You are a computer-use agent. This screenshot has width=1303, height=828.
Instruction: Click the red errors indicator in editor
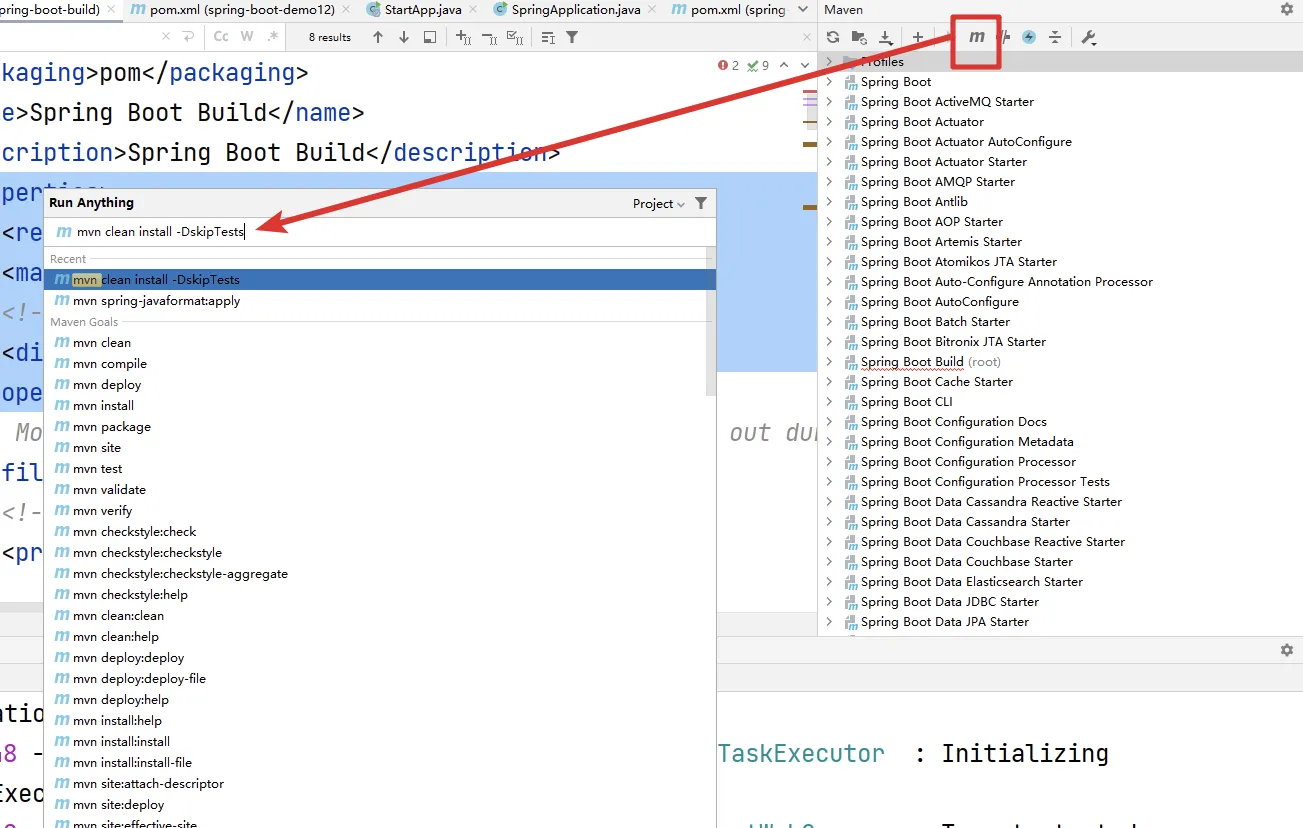pyautogui.click(x=729, y=65)
